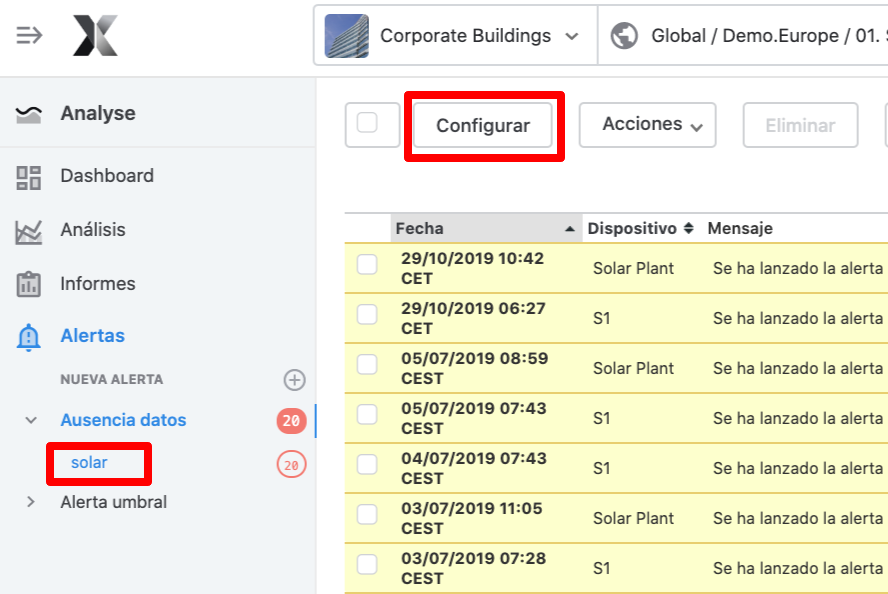Viewport: 888px width, 594px height.
Task: Click the globe location icon
Action: tap(624, 36)
